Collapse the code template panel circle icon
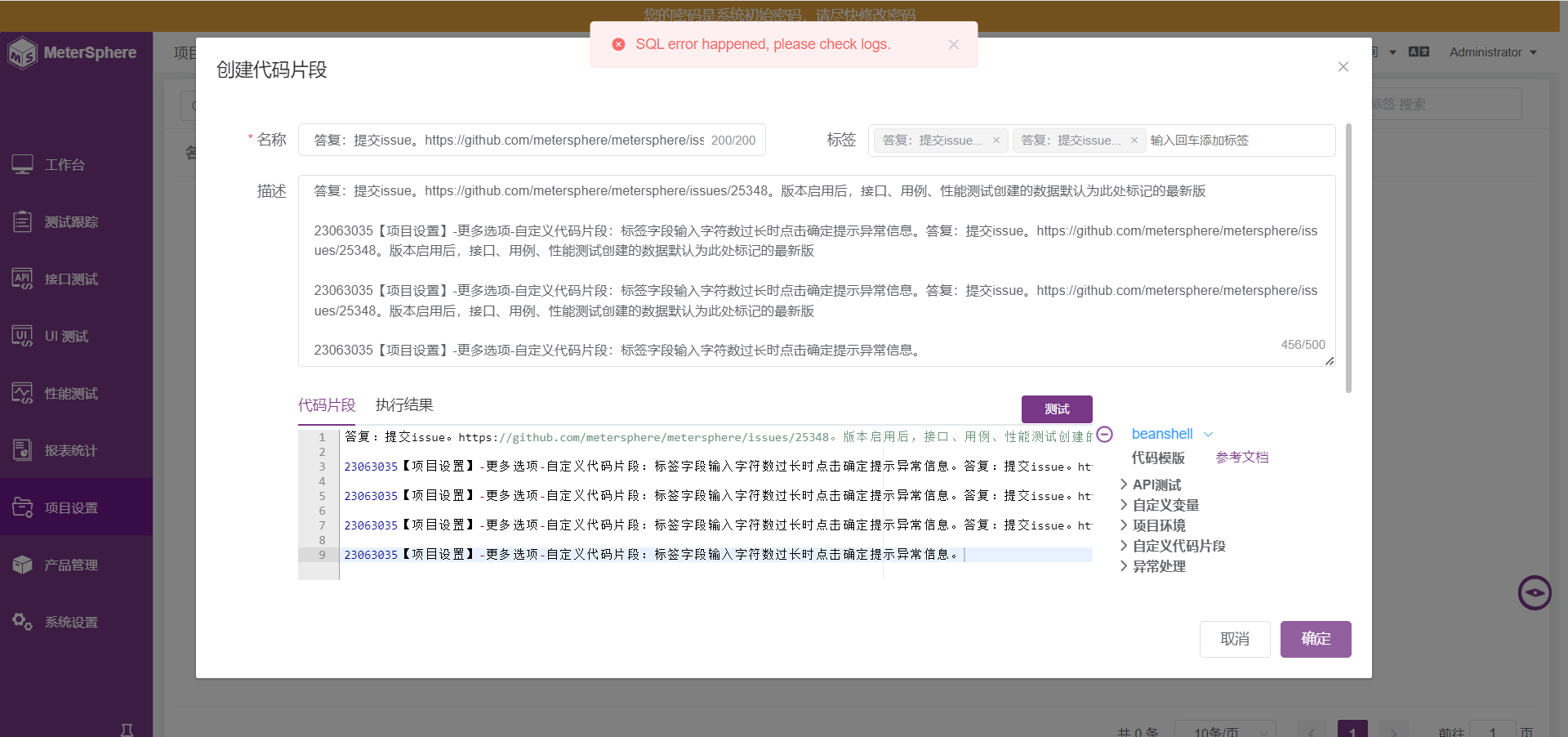1568x737 pixels. (1104, 435)
